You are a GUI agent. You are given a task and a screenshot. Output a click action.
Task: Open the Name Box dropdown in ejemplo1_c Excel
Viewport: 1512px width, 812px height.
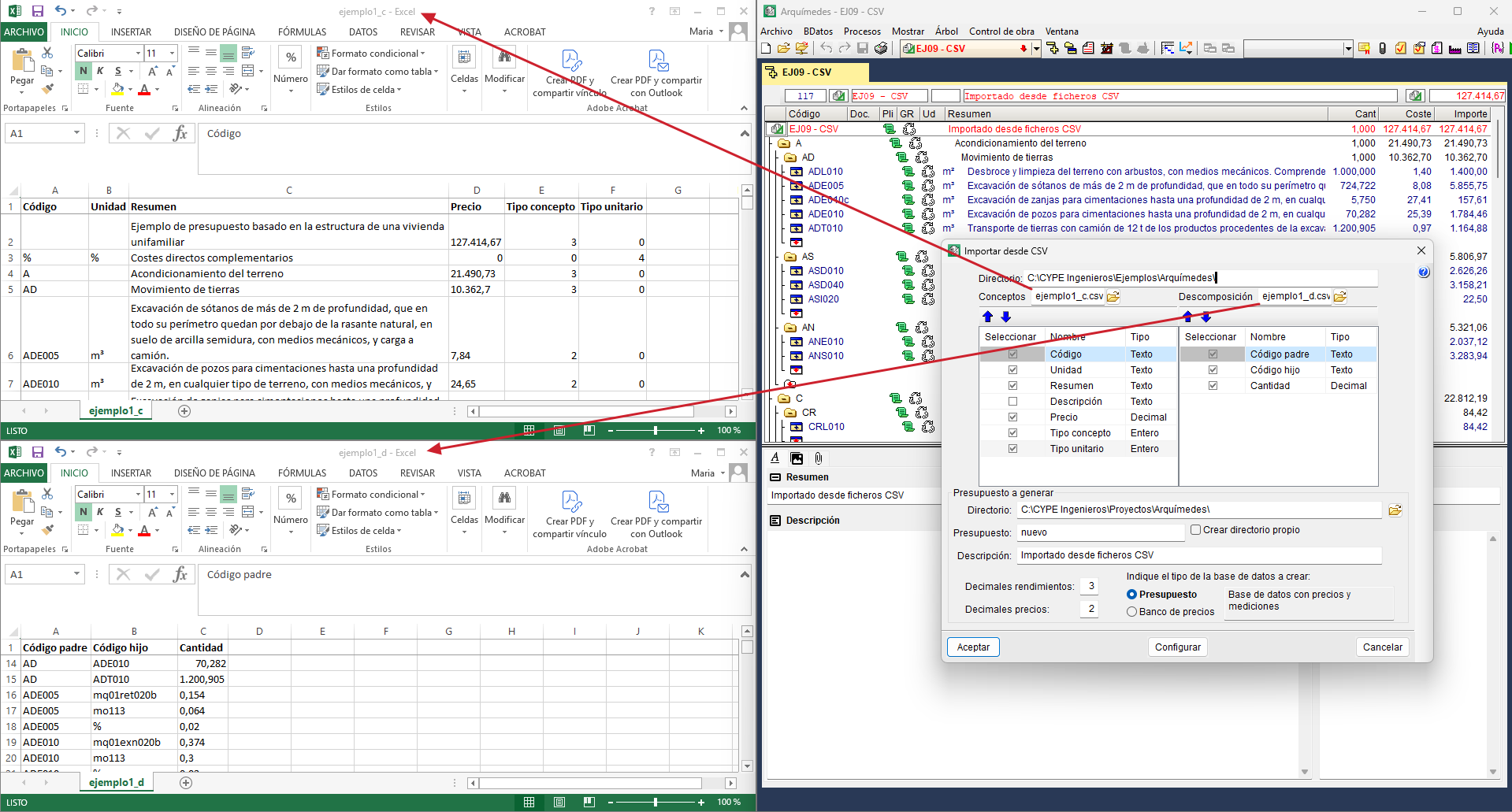click(76, 133)
